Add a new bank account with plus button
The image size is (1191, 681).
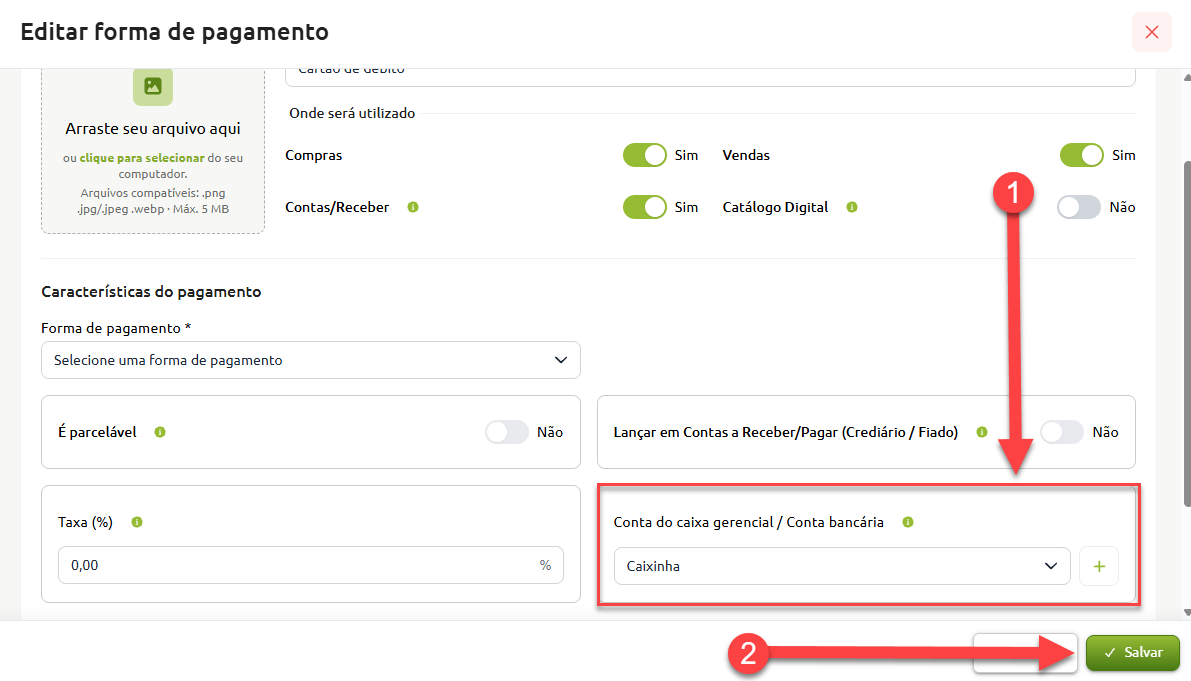1099,566
